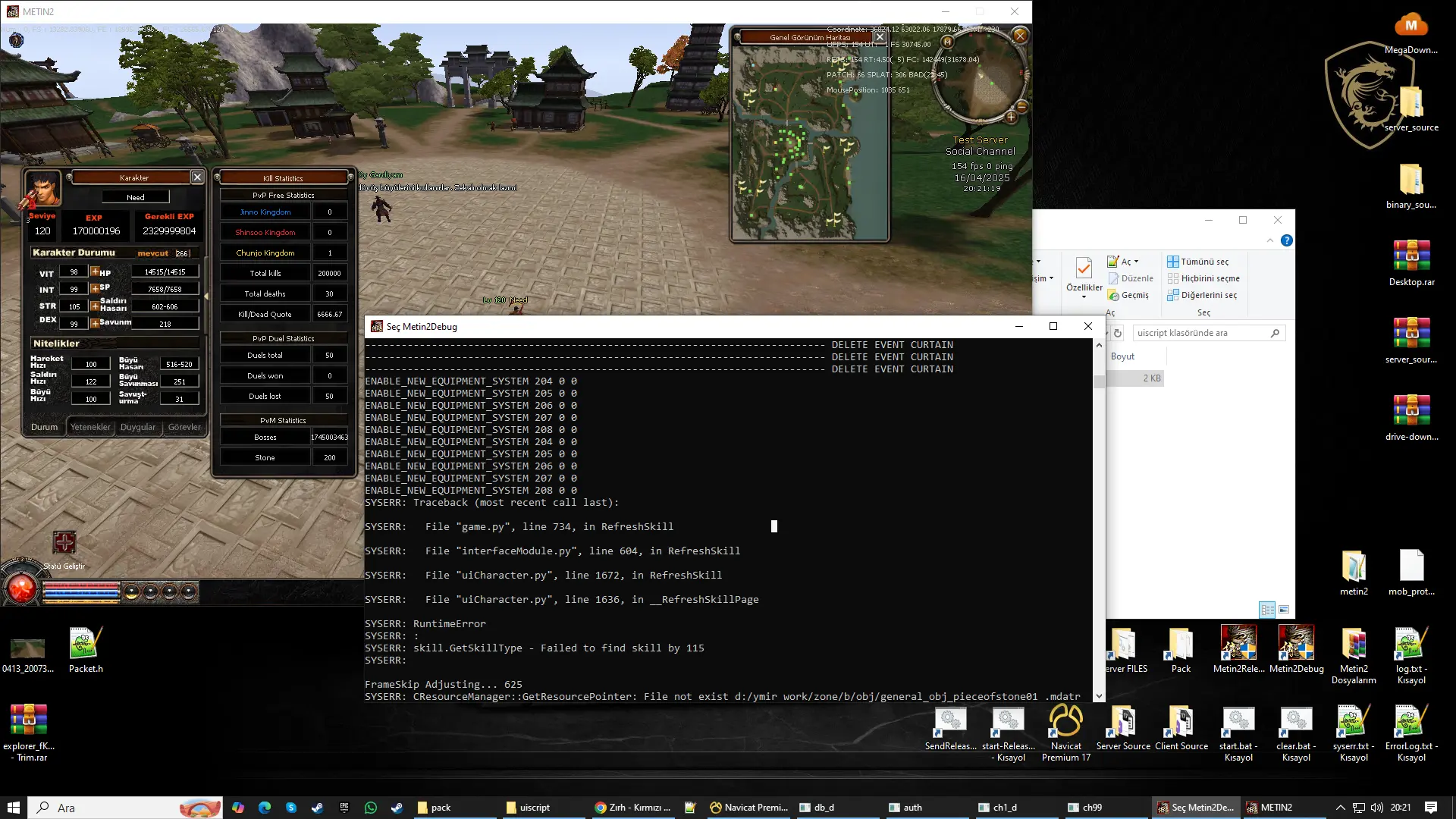Switch Explorer to large icons view

pos(1284,610)
